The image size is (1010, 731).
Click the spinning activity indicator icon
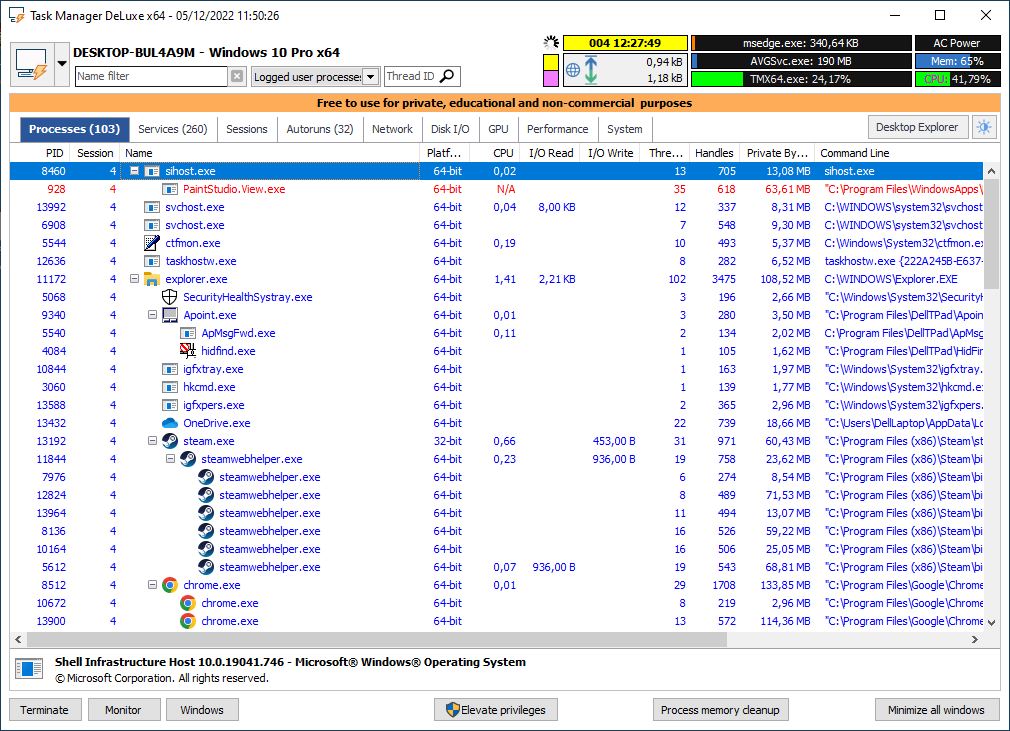pyautogui.click(x=551, y=43)
